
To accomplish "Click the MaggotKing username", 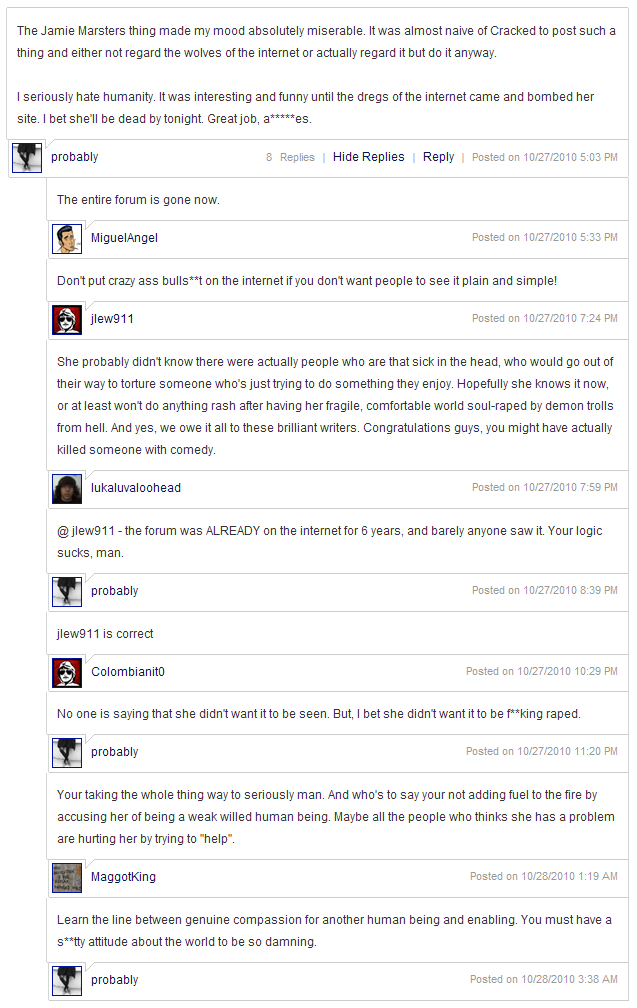I will tap(123, 877).
